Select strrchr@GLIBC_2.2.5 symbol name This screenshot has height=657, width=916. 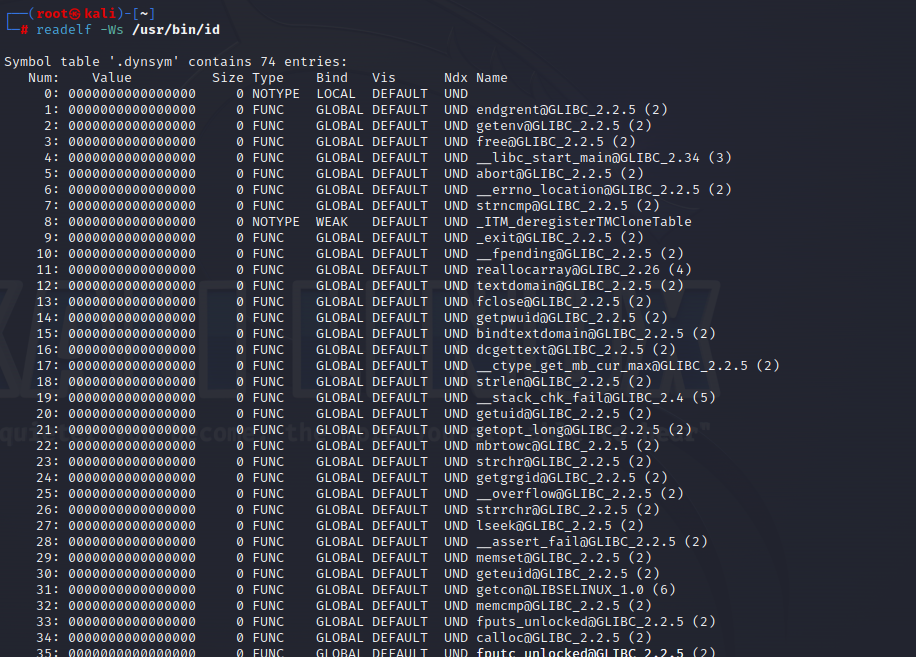(x=552, y=510)
